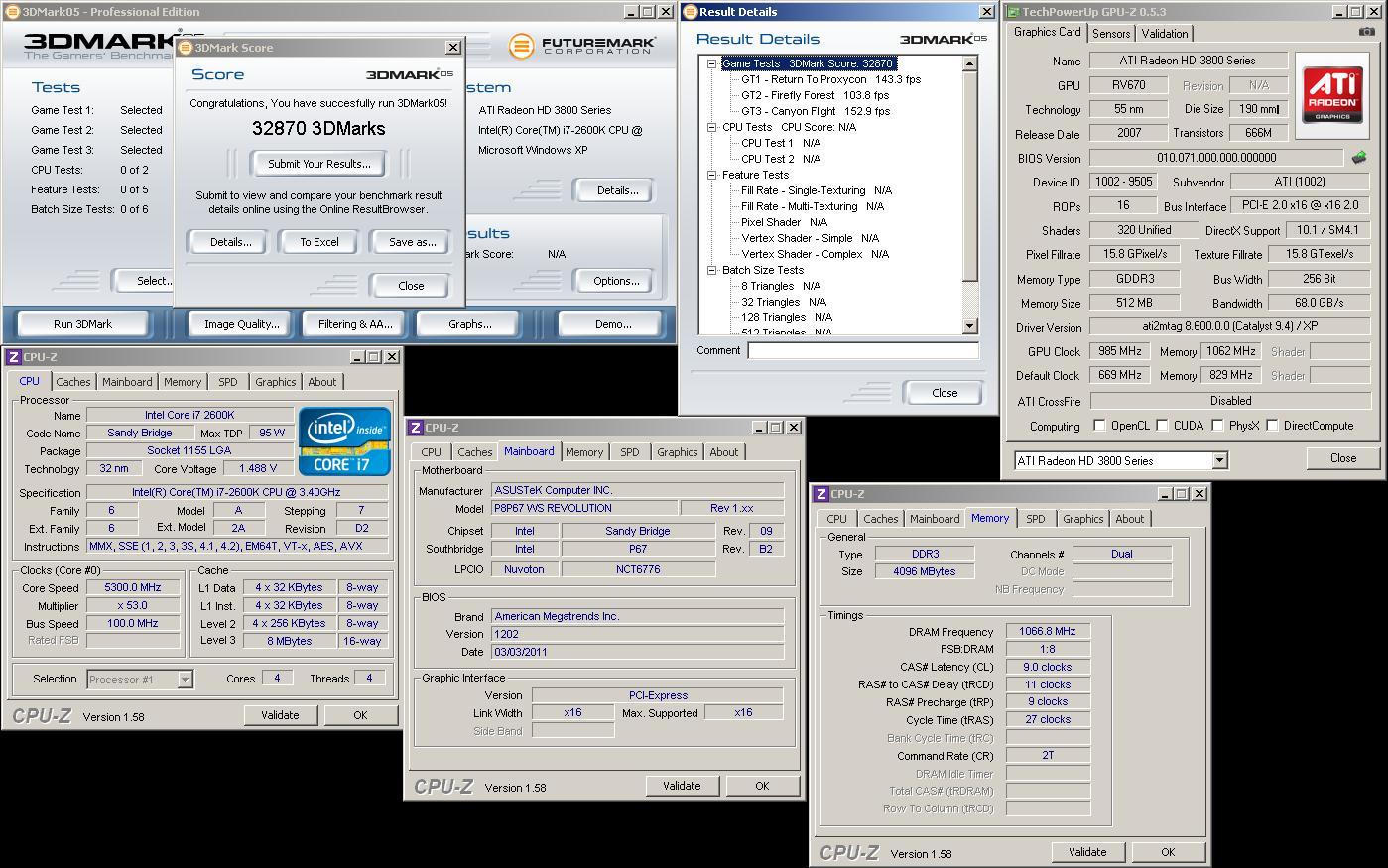Enable the OpenCL checkbox in GPU-Z
The height and width of the screenshot is (868, 1388).
point(1099,426)
